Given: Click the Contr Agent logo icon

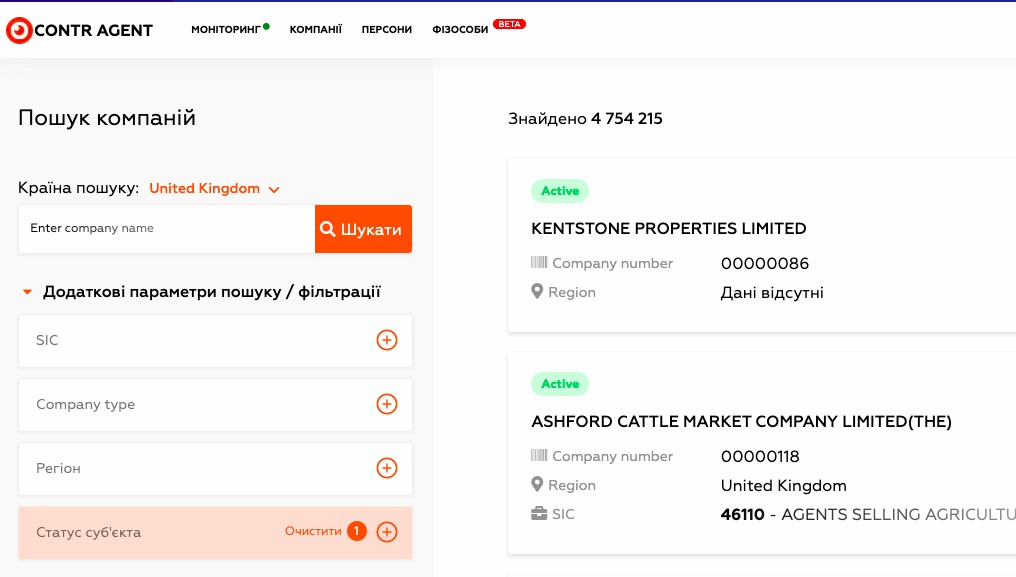Looking at the screenshot, I should click(x=19, y=30).
